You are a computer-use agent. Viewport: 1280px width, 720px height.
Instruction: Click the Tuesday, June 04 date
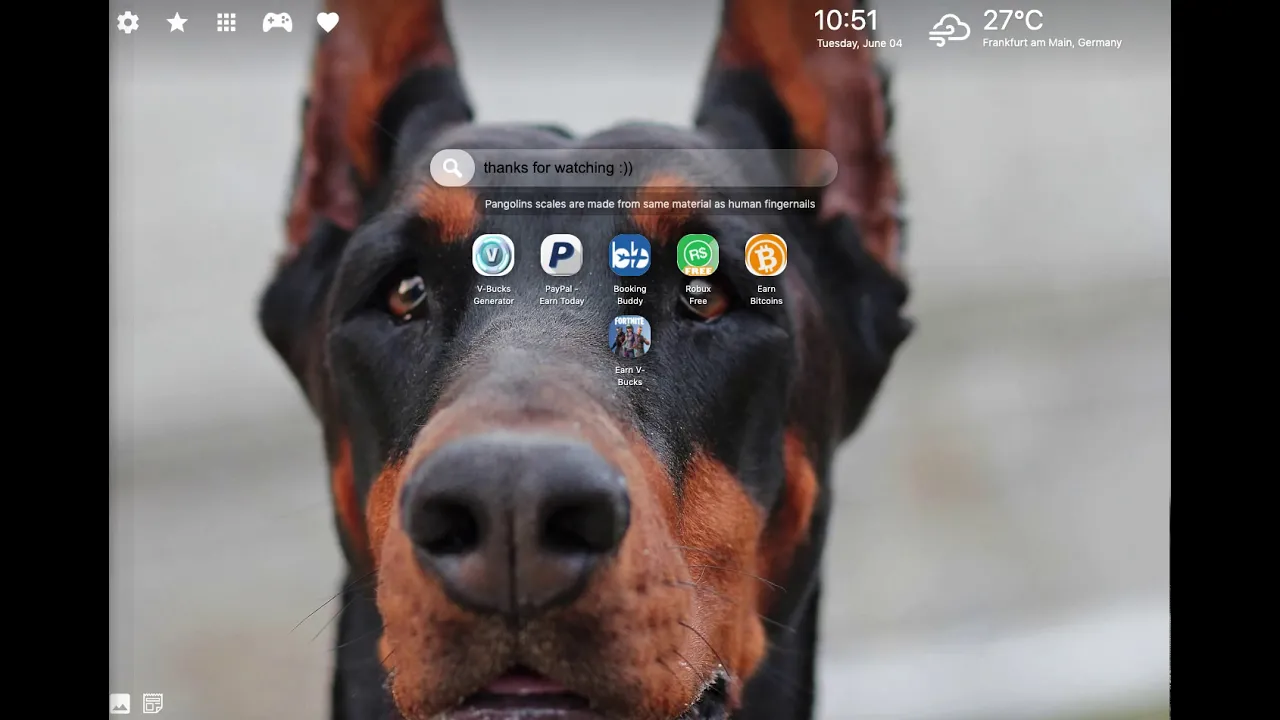pyautogui.click(x=859, y=43)
